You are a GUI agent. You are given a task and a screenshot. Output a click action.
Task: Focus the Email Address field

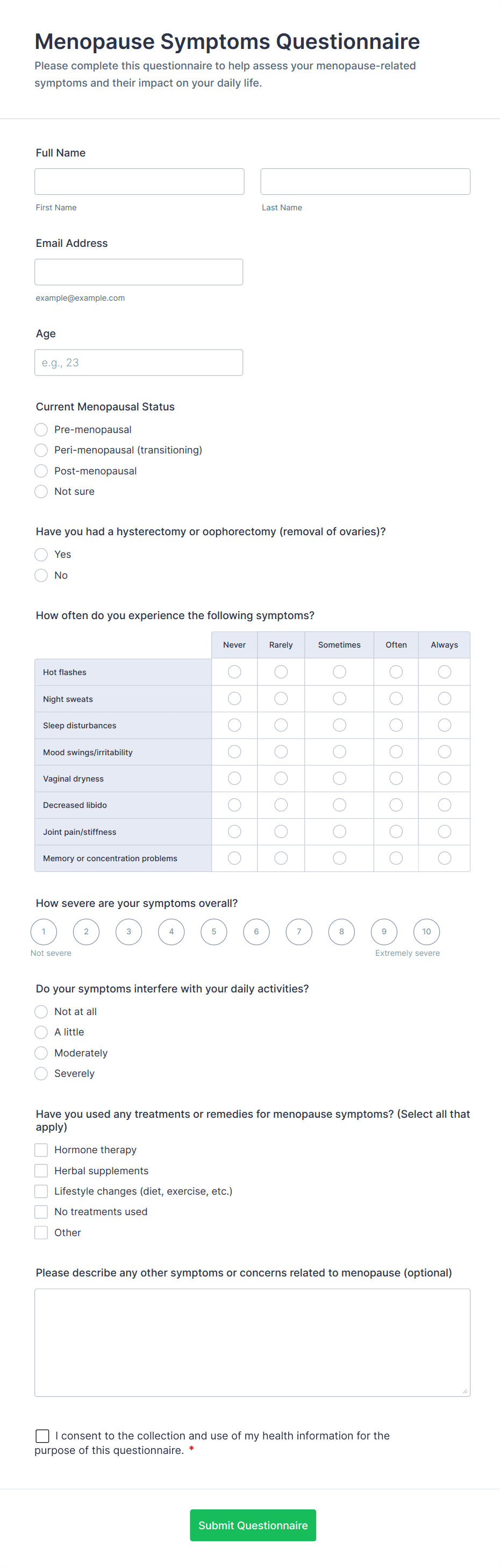point(139,272)
